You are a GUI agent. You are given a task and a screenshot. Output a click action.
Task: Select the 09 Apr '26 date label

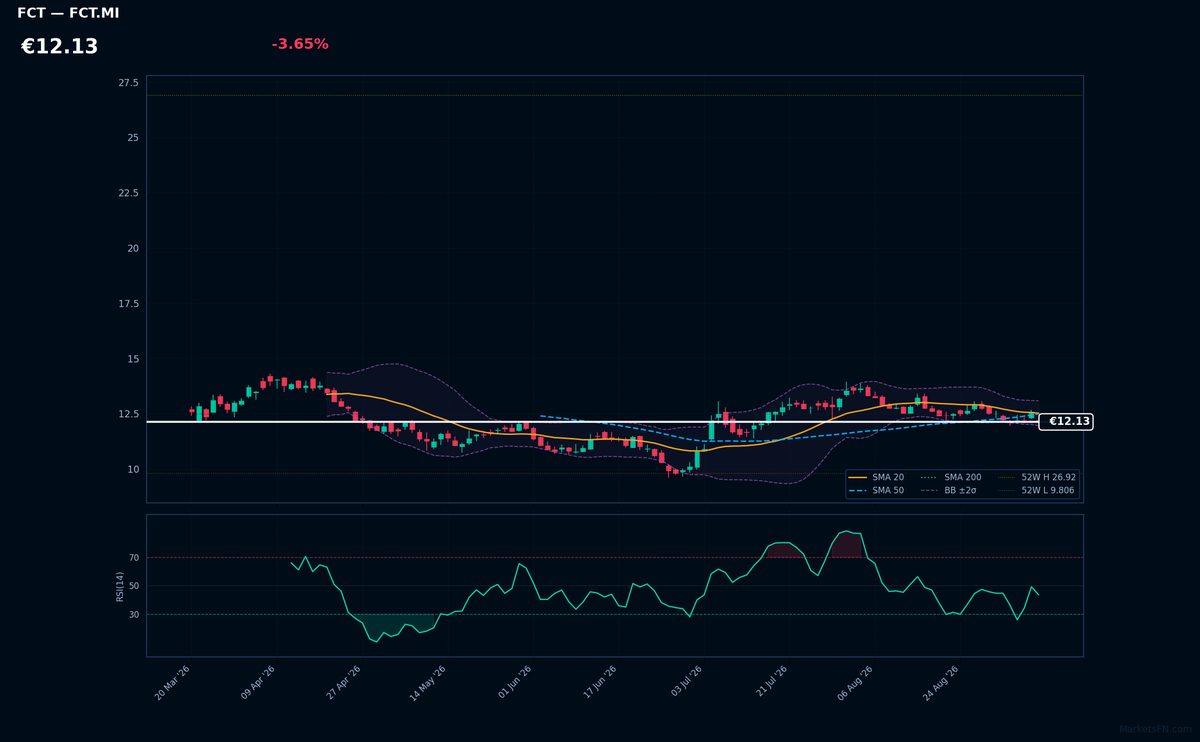[x=258, y=683]
